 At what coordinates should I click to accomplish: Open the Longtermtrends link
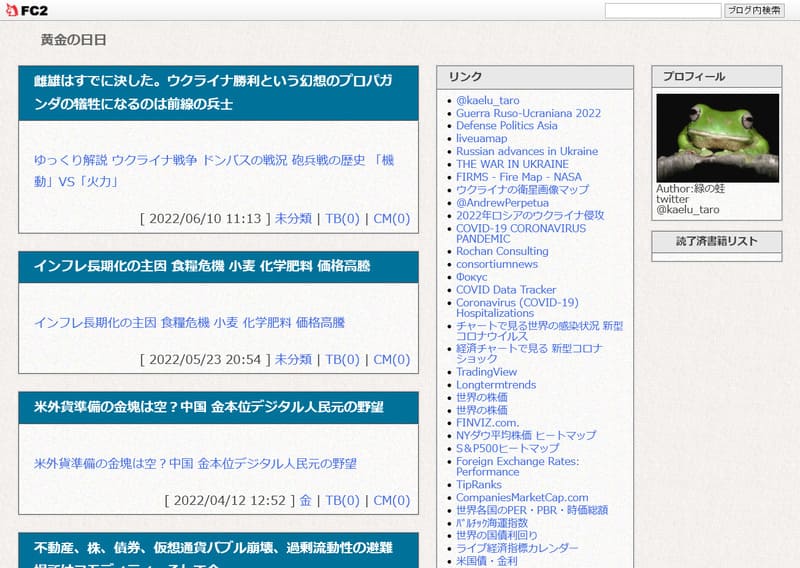pos(495,385)
